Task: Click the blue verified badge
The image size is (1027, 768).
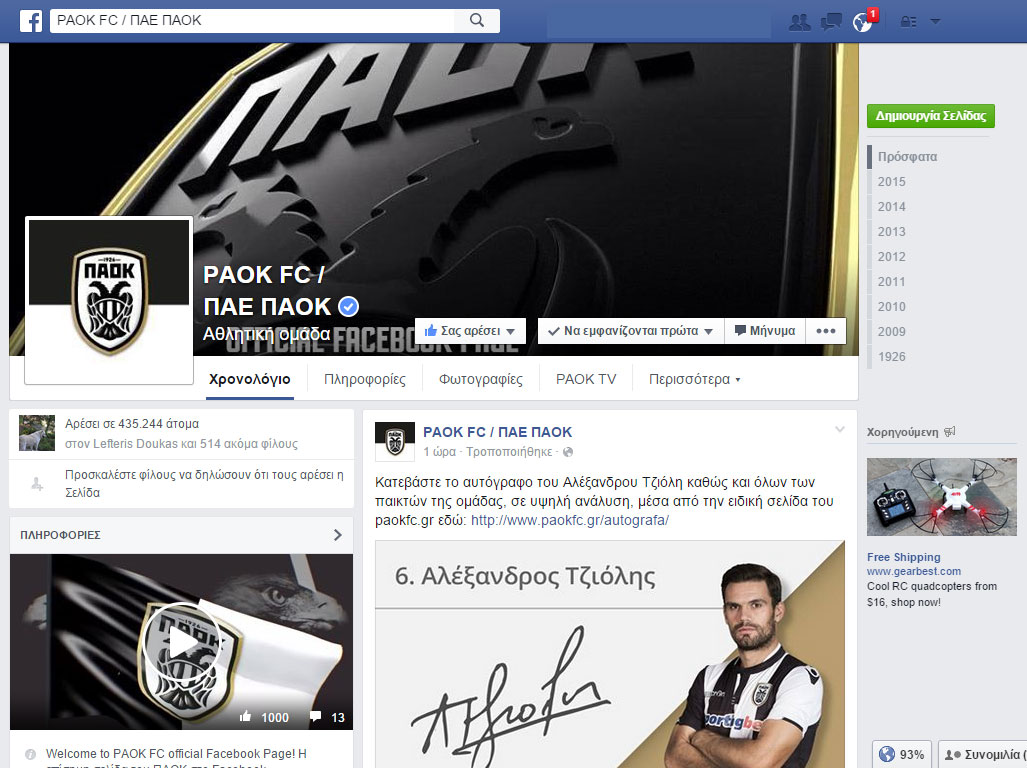Action: pyautogui.click(x=348, y=306)
